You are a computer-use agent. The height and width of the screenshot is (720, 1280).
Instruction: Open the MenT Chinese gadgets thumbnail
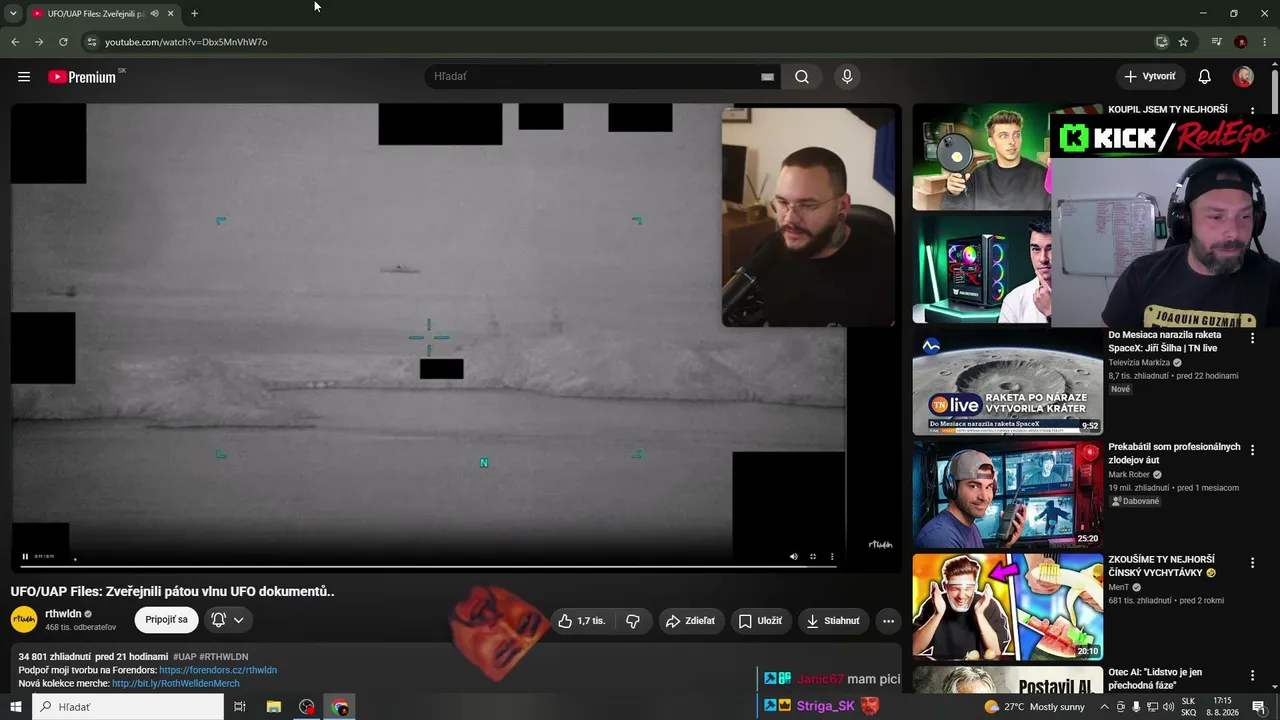1007,606
